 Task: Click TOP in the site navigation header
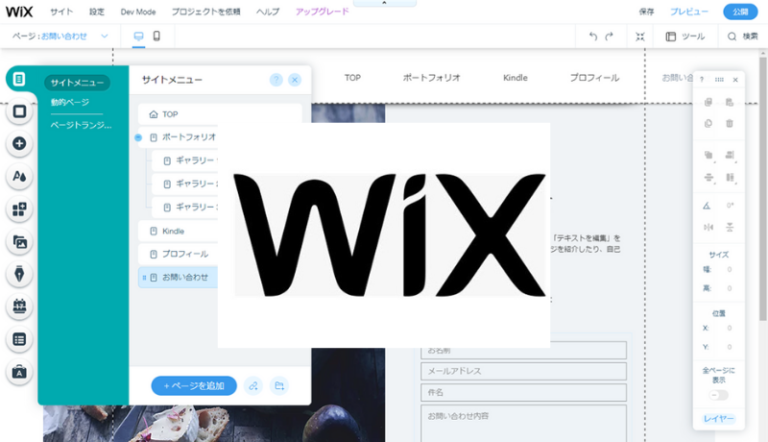click(x=352, y=77)
